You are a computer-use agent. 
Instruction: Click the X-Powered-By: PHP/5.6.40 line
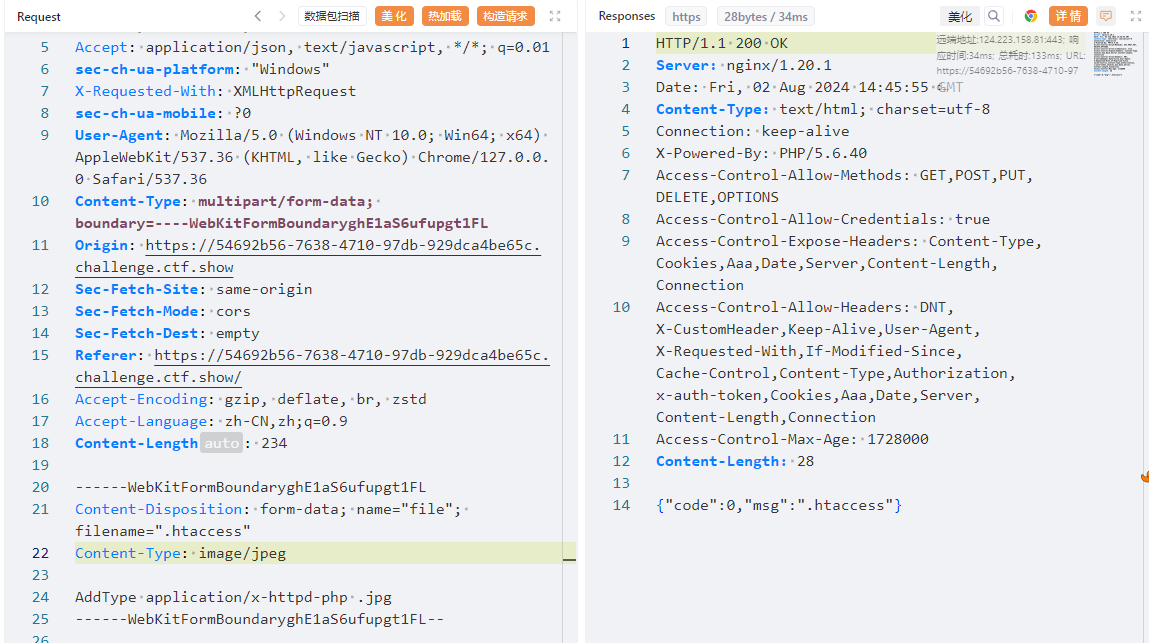point(761,153)
